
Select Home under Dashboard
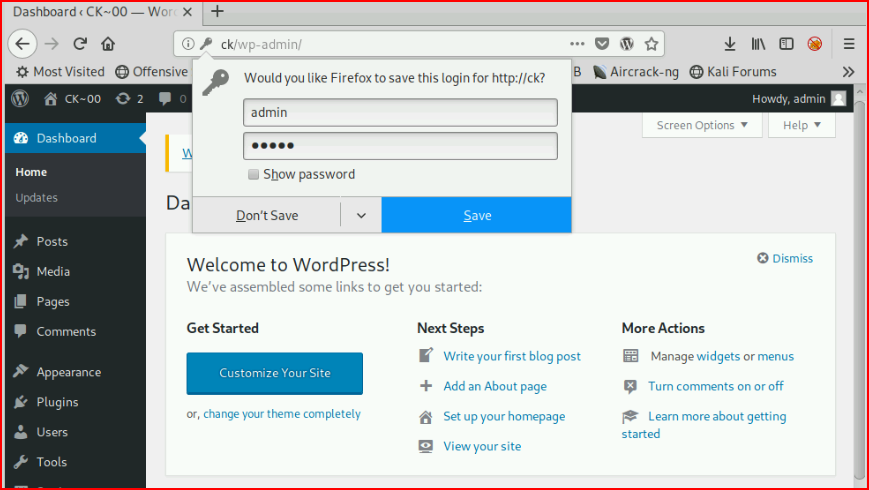tap(31, 172)
